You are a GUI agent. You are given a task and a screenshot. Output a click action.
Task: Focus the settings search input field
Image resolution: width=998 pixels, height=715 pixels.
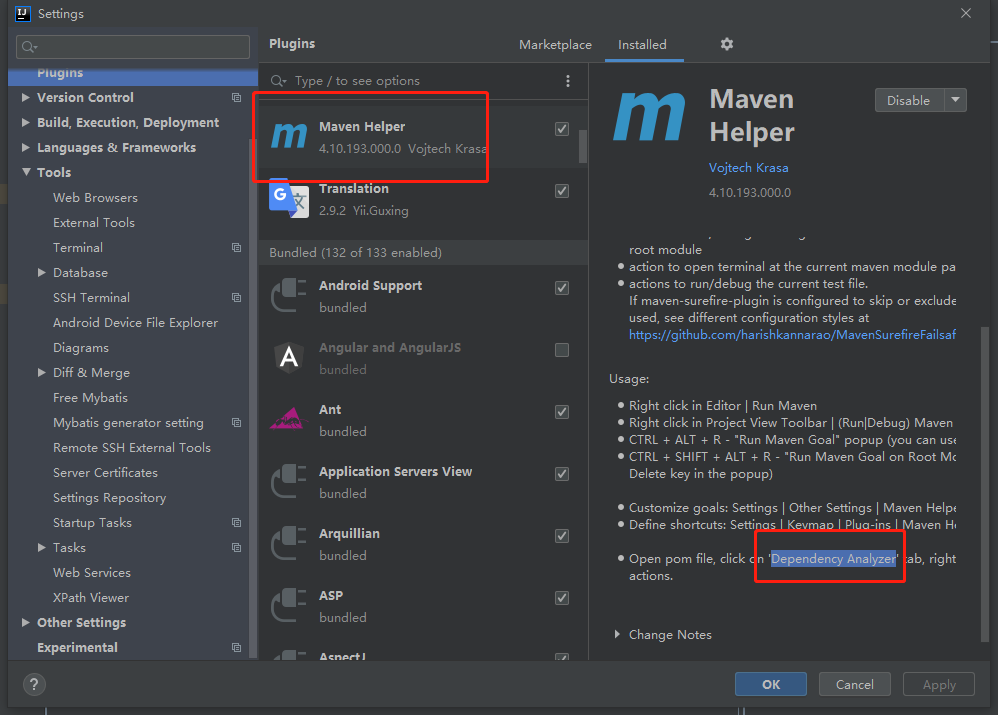tap(132, 46)
